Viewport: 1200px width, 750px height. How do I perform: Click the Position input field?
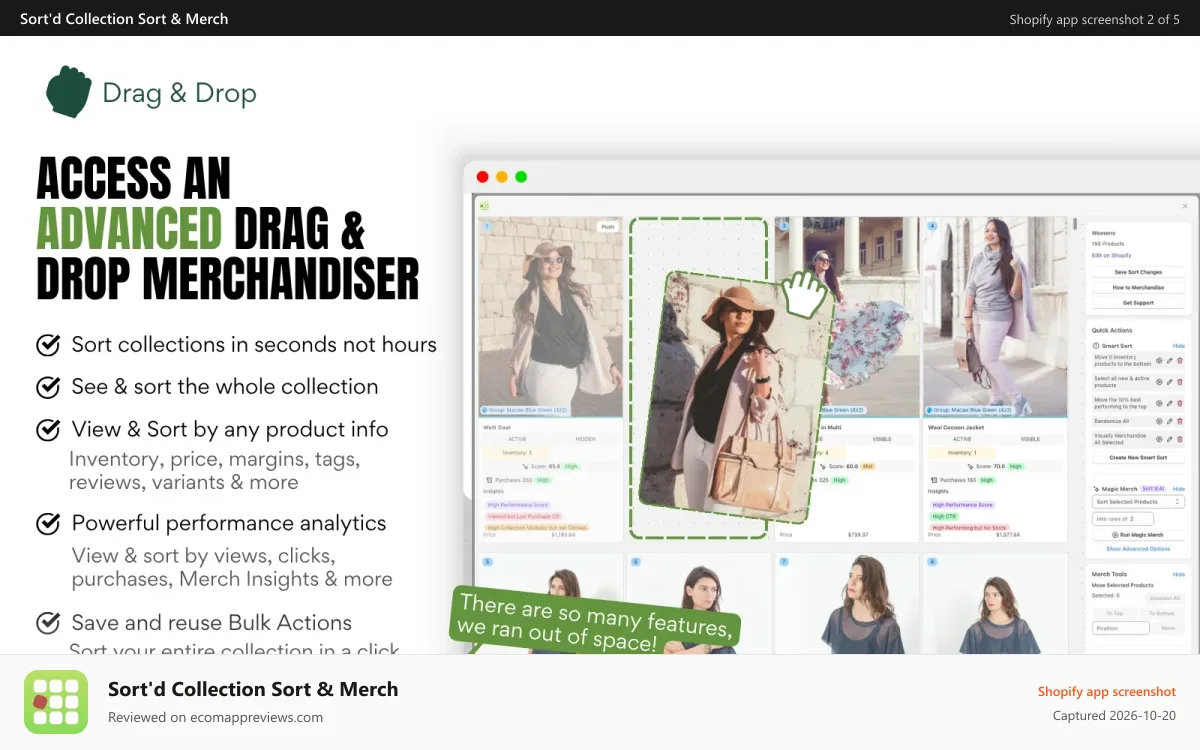pos(1121,628)
